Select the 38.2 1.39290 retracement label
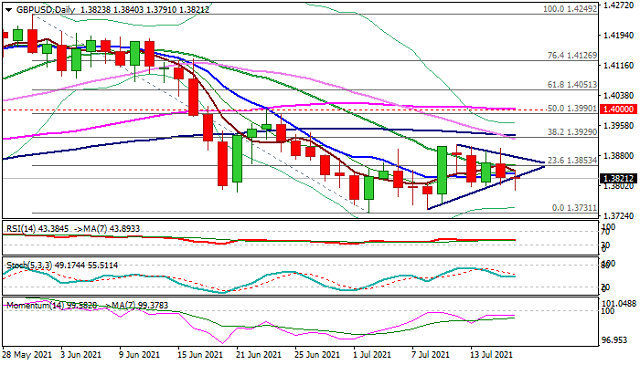The height and width of the screenshot is (365, 640). point(572,132)
